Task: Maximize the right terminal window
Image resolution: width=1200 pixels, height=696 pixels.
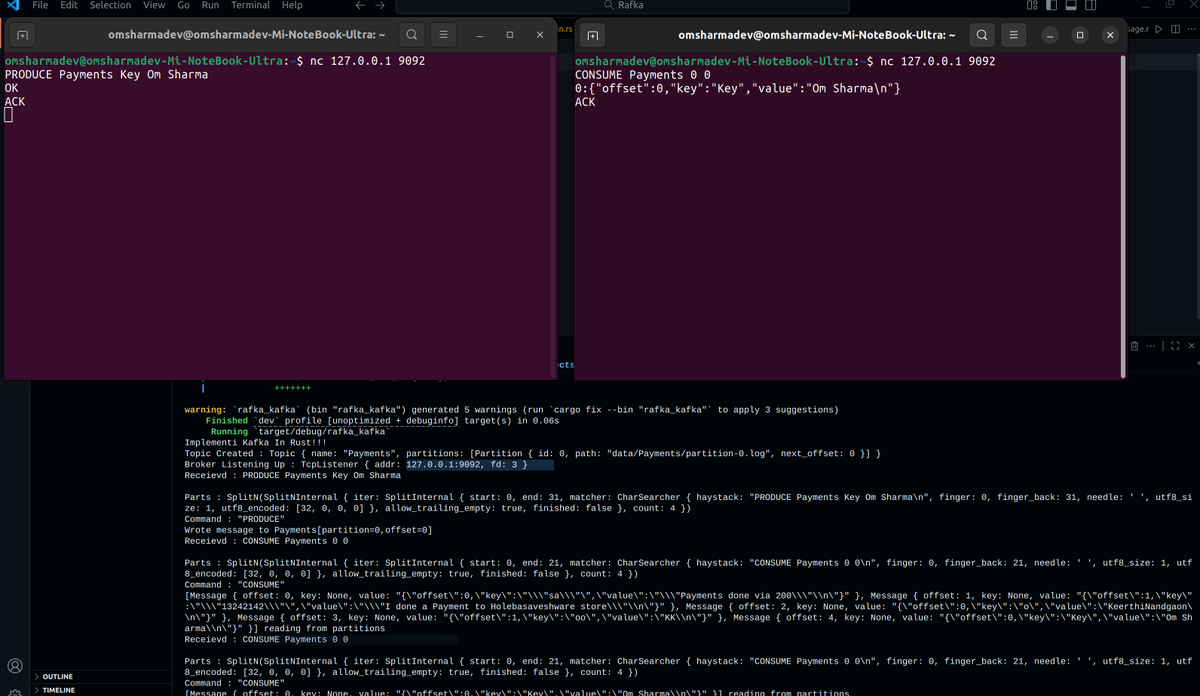Action: [1080, 35]
